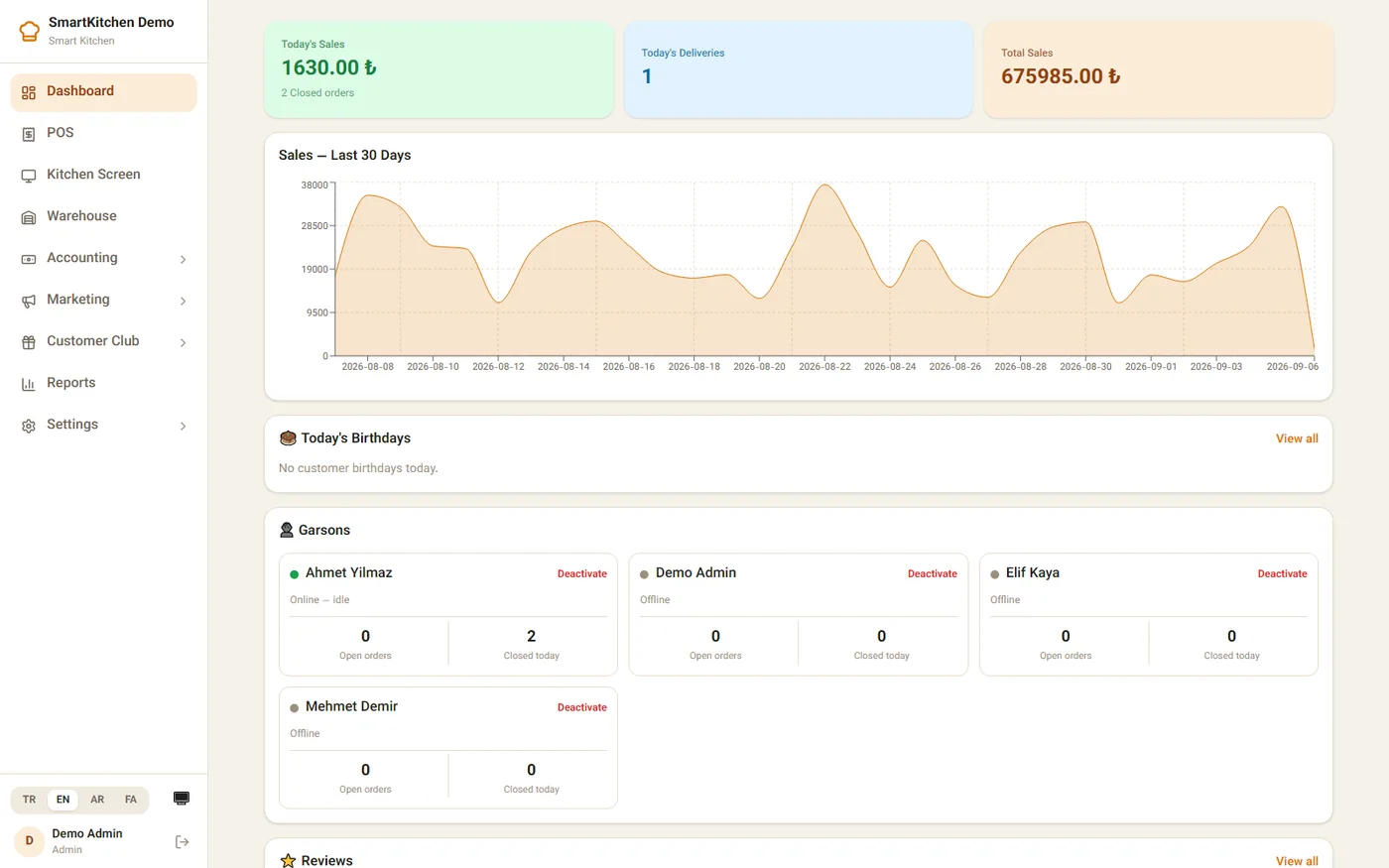Image resolution: width=1389 pixels, height=868 pixels.
Task: Click the display screen icon beside language switcher
Action: click(x=182, y=799)
